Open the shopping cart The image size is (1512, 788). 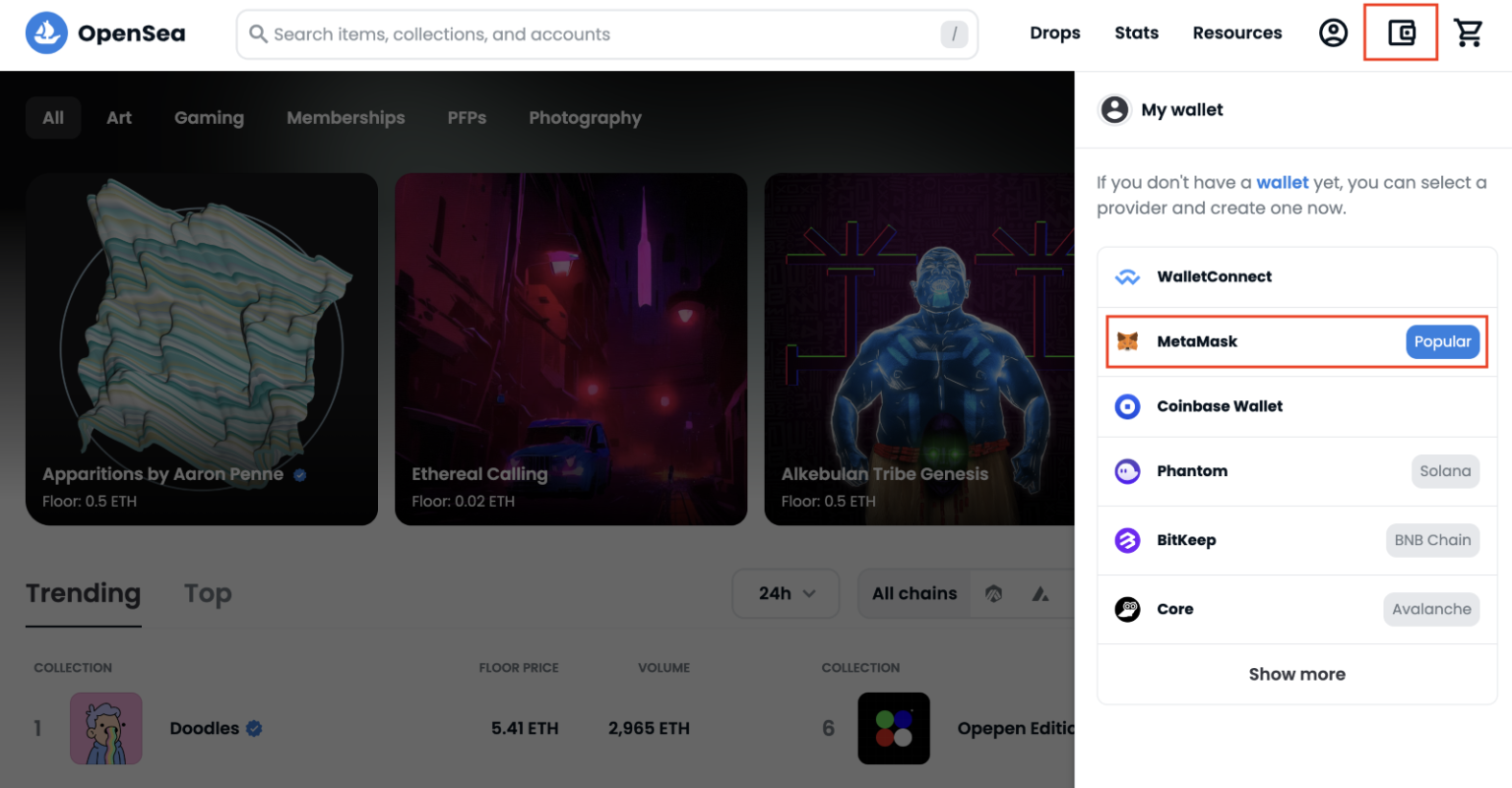tap(1469, 32)
